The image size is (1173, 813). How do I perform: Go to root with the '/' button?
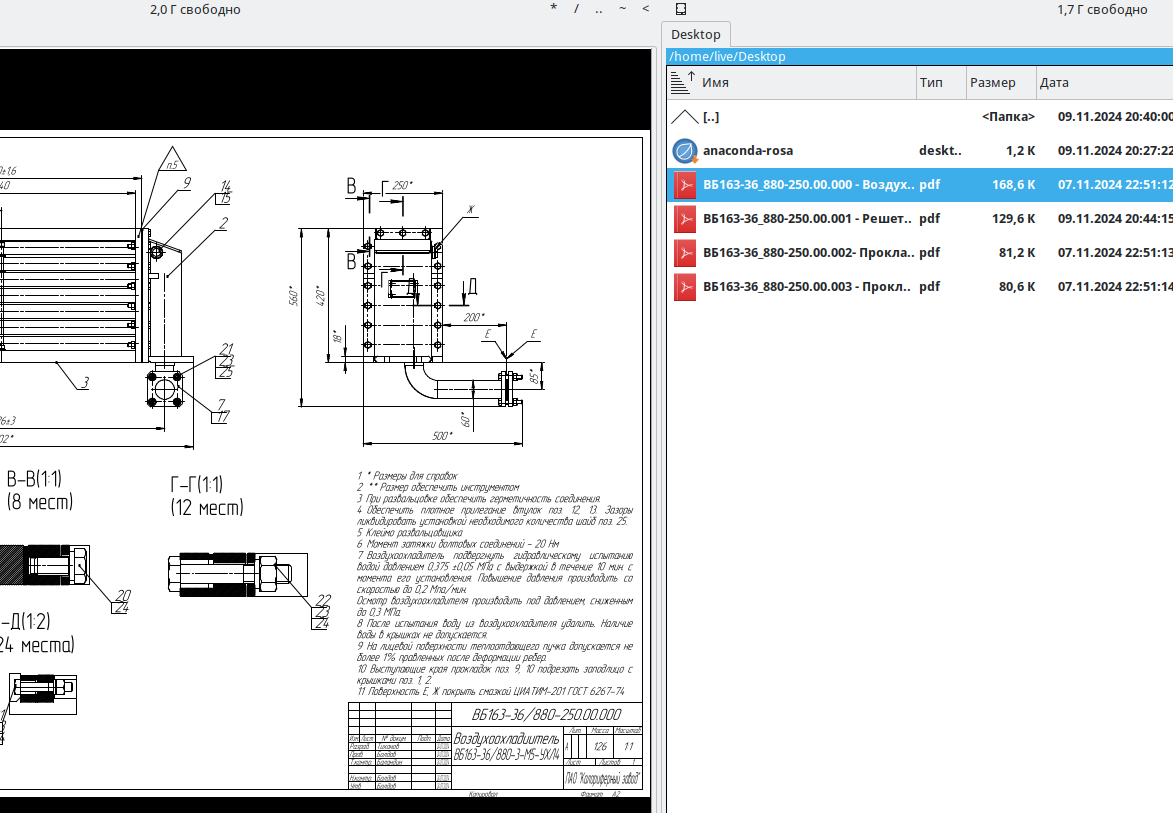click(576, 10)
